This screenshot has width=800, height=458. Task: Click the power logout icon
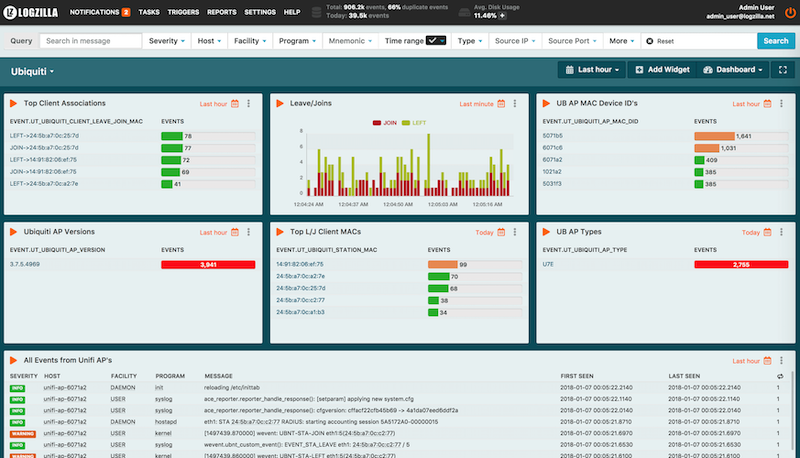point(790,12)
